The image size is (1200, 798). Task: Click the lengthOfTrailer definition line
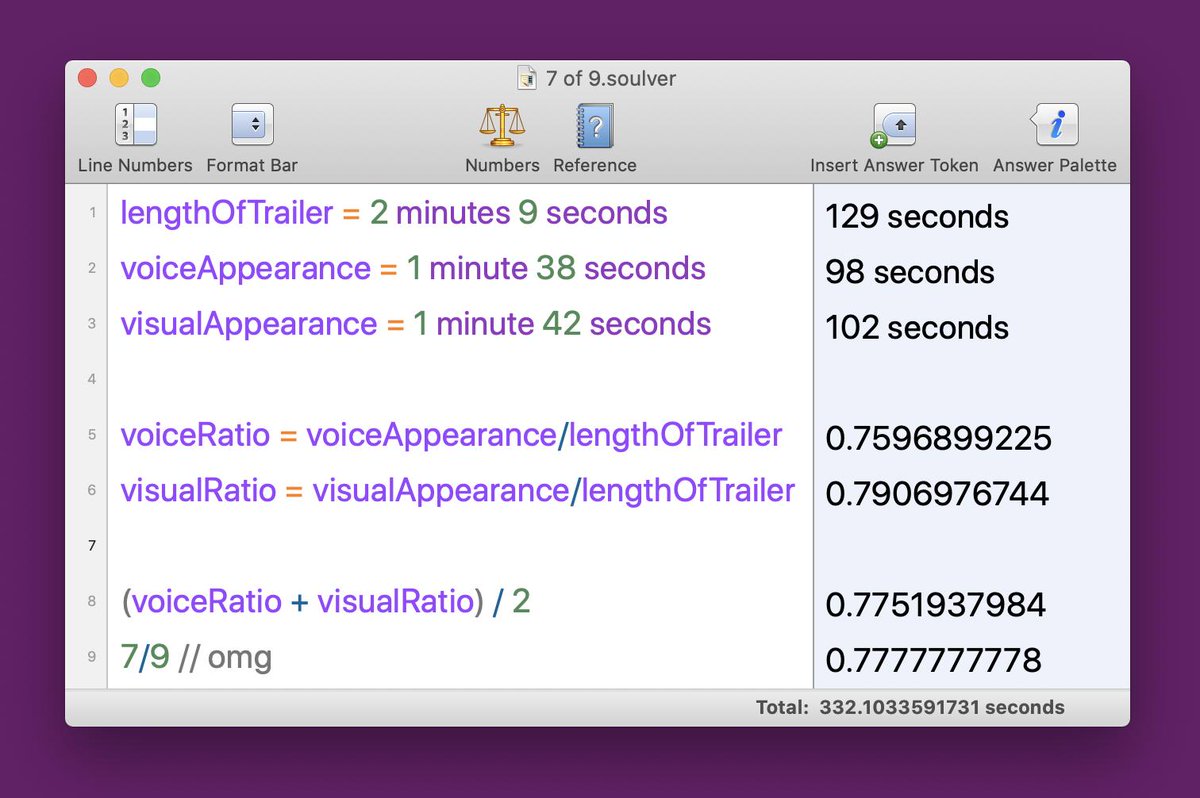pos(394,213)
